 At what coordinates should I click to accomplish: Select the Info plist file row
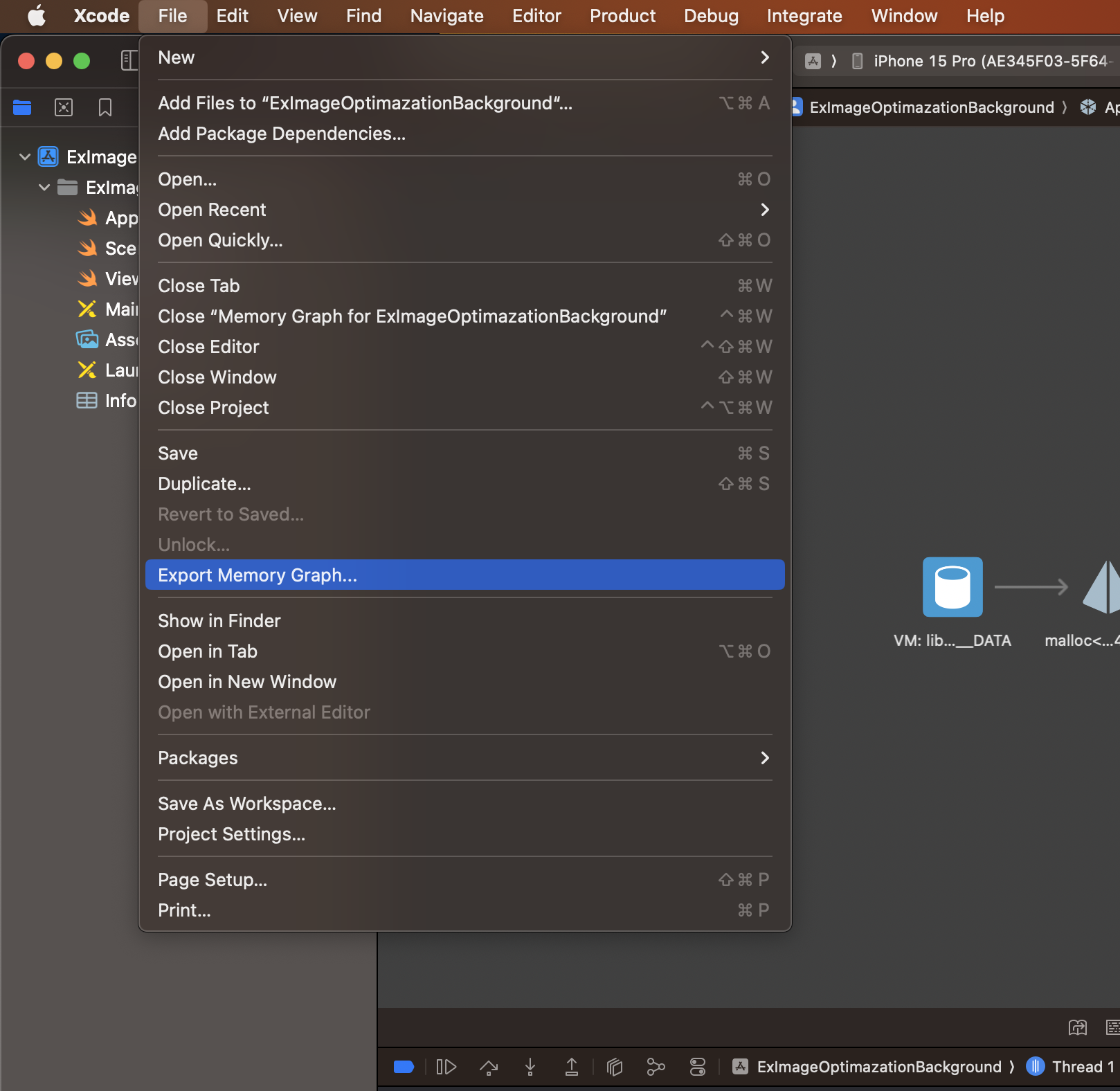[x=107, y=401]
